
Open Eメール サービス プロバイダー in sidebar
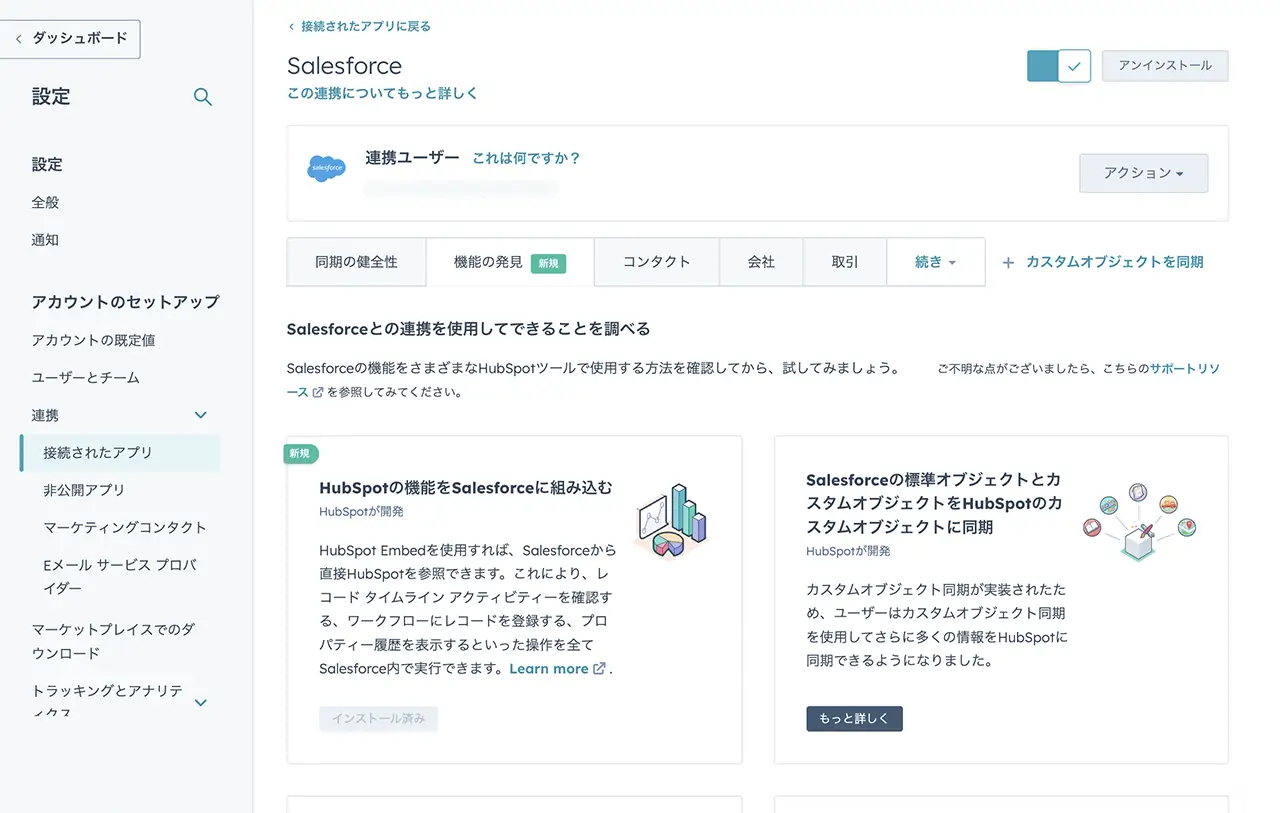120,577
